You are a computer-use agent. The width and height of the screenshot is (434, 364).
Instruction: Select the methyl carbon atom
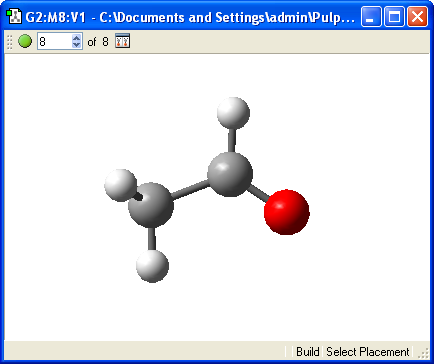(151, 205)
